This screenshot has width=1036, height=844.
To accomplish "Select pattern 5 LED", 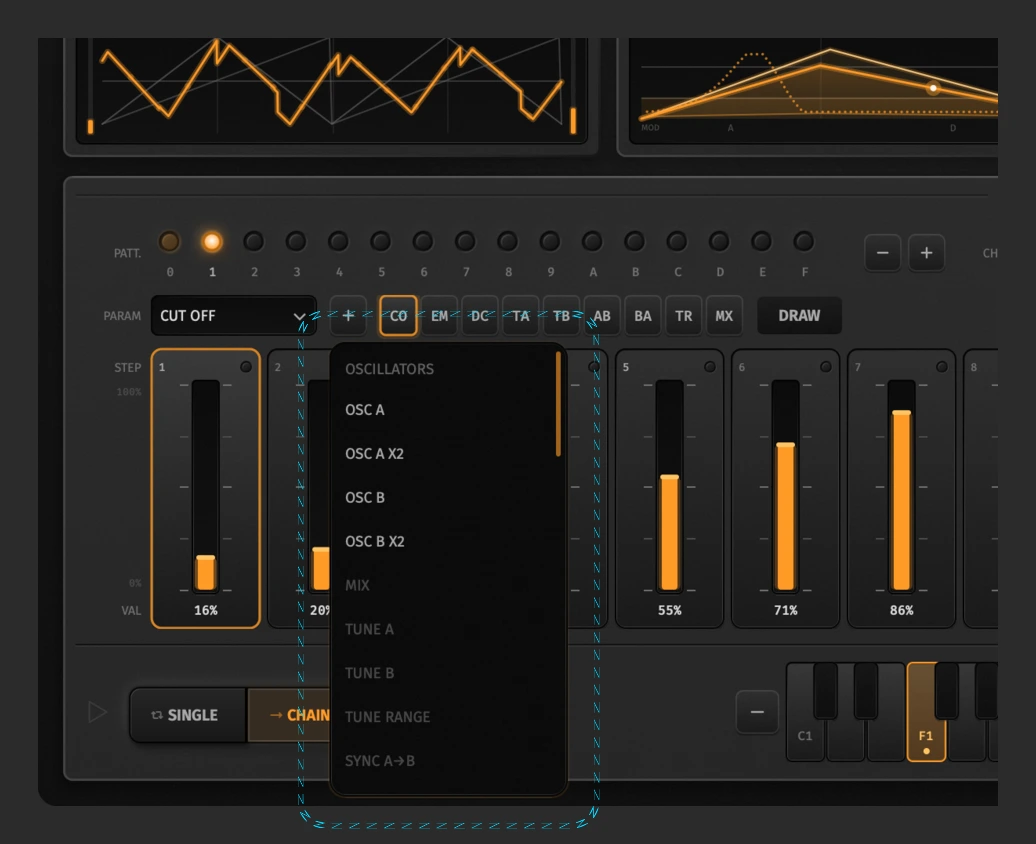I will [381, 241].
